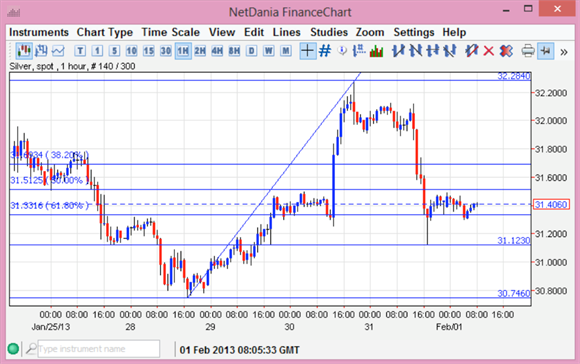The image size is (580, 364).
Task: Switch to Daily (D) time scale
Action: click(252, 51)
